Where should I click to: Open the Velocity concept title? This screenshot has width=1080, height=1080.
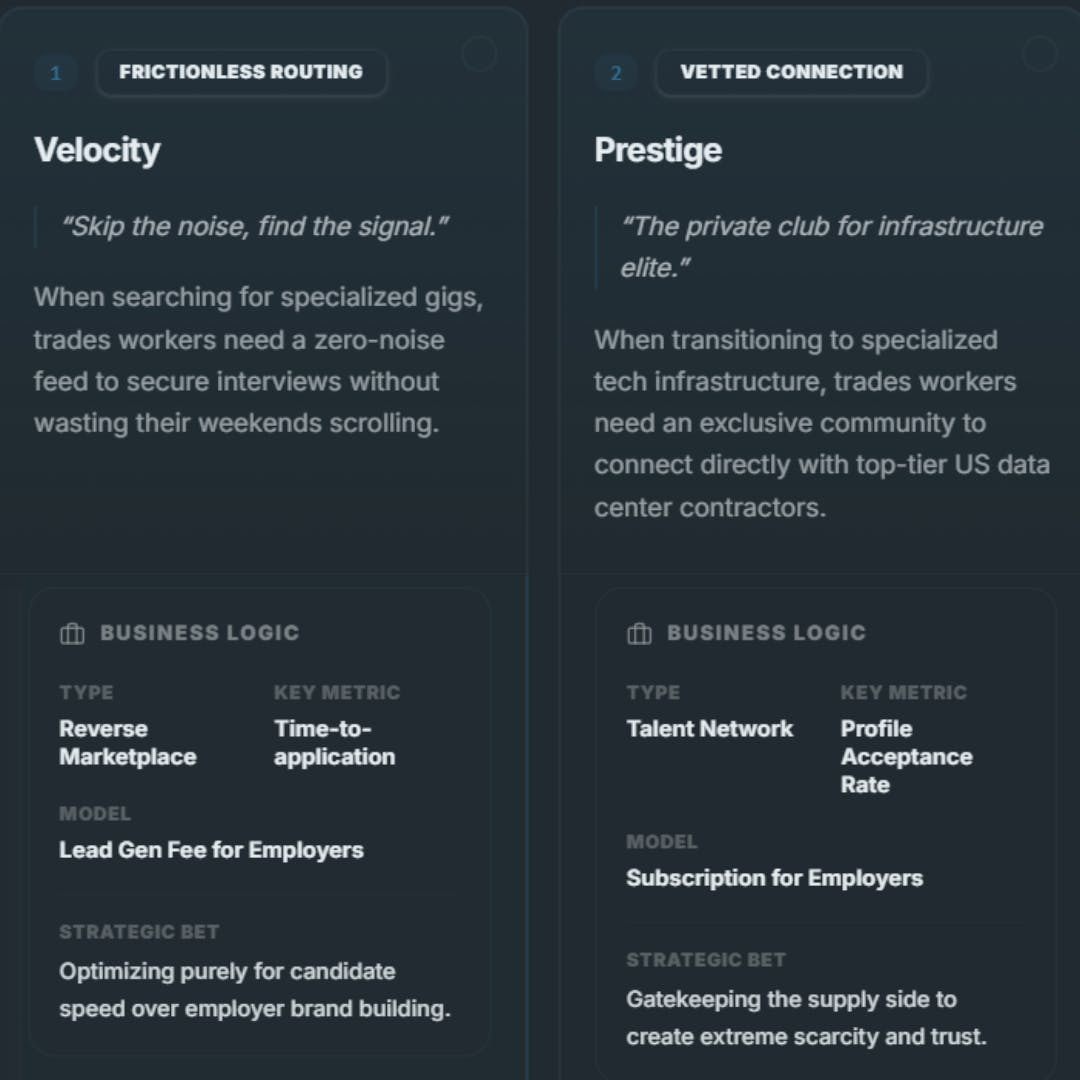point(97,150)
